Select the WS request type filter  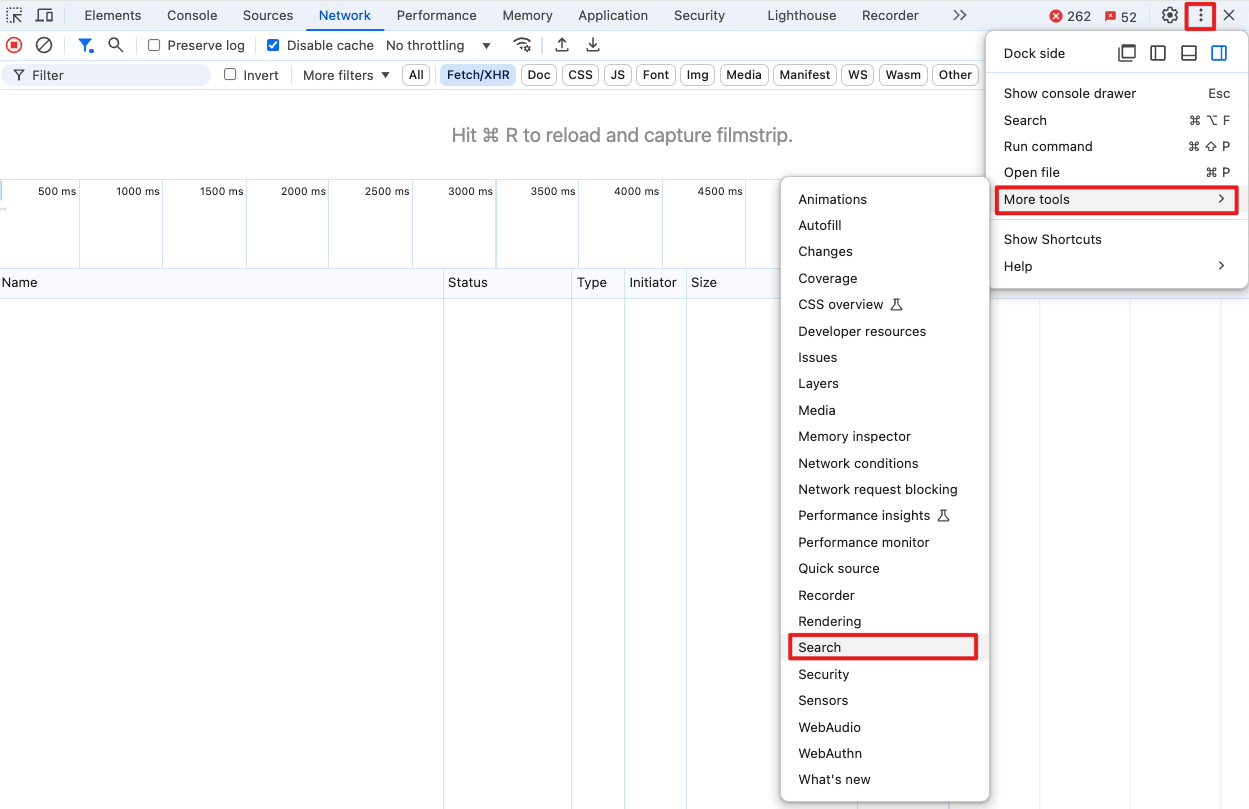857,75
